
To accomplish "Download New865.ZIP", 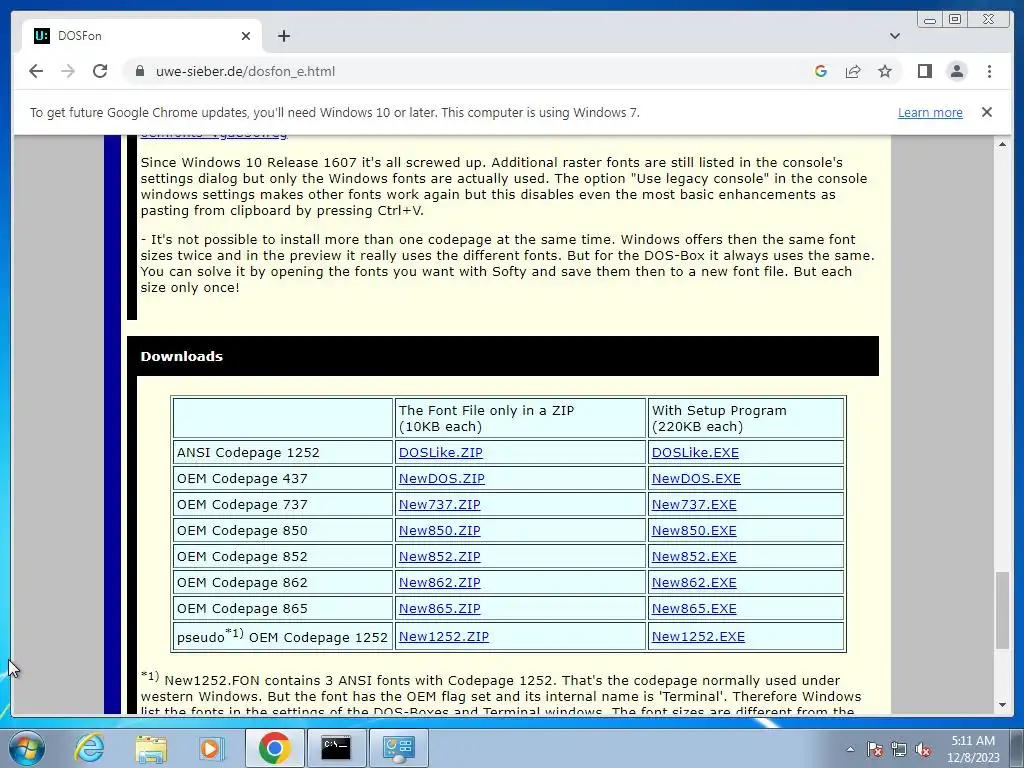I will click(x=440, y=609).
